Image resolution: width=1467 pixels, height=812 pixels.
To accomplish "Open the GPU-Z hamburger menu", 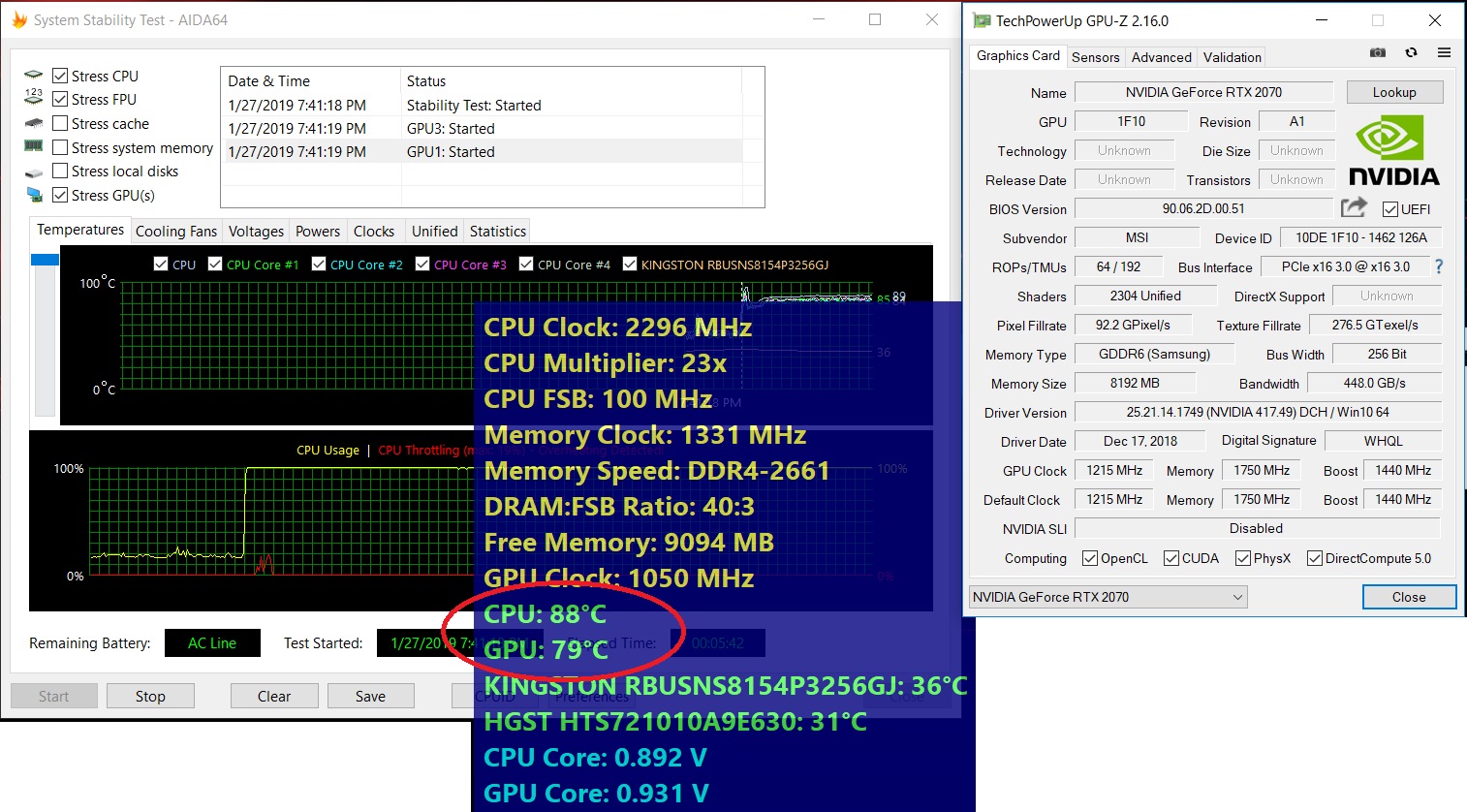I will click(1444, 52).
